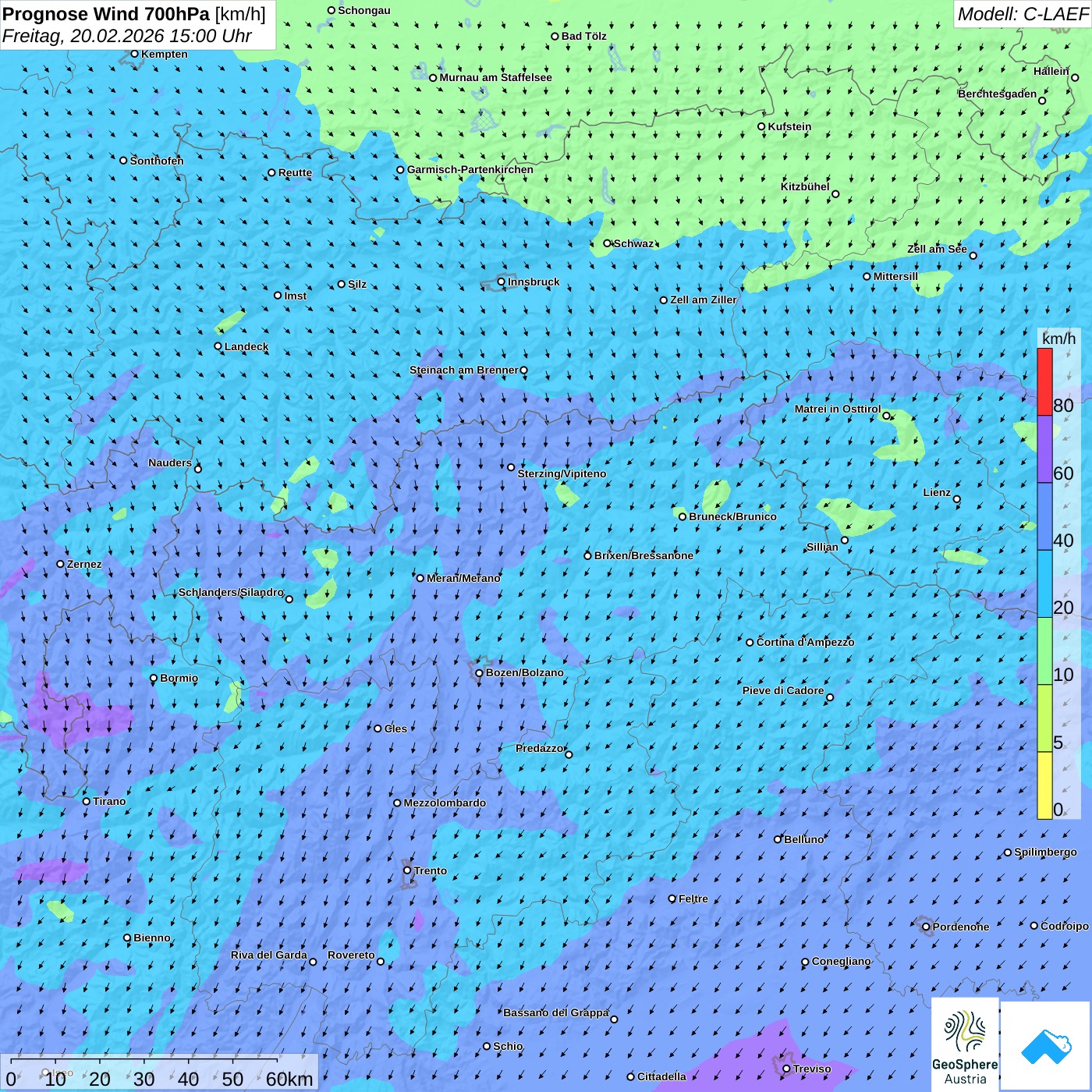This screenshot has width=1092, height=1092.
Task: Click the Steinach am Brenner label
Action: click(463, 370)
